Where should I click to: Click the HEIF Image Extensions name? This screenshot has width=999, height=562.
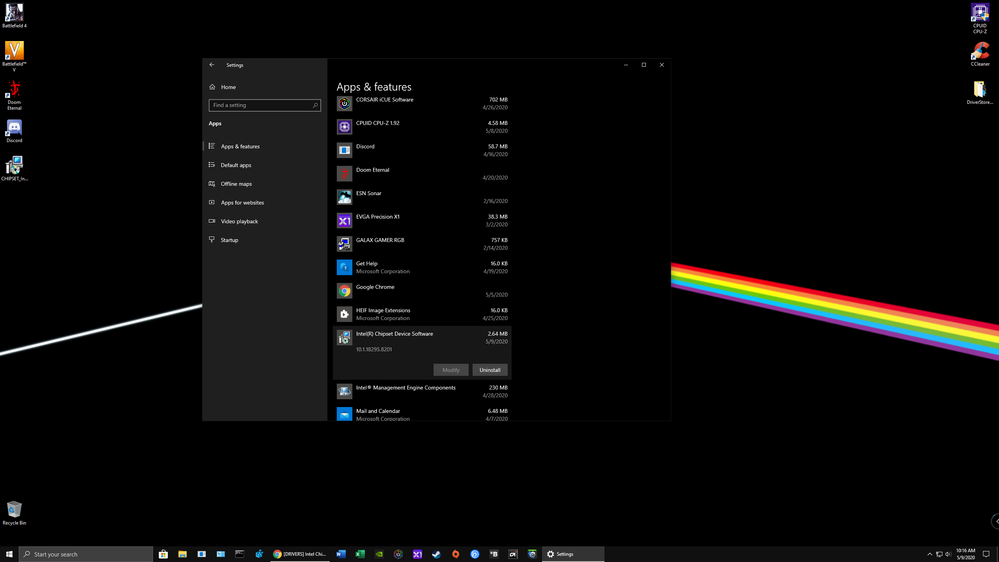pos(383,311)
